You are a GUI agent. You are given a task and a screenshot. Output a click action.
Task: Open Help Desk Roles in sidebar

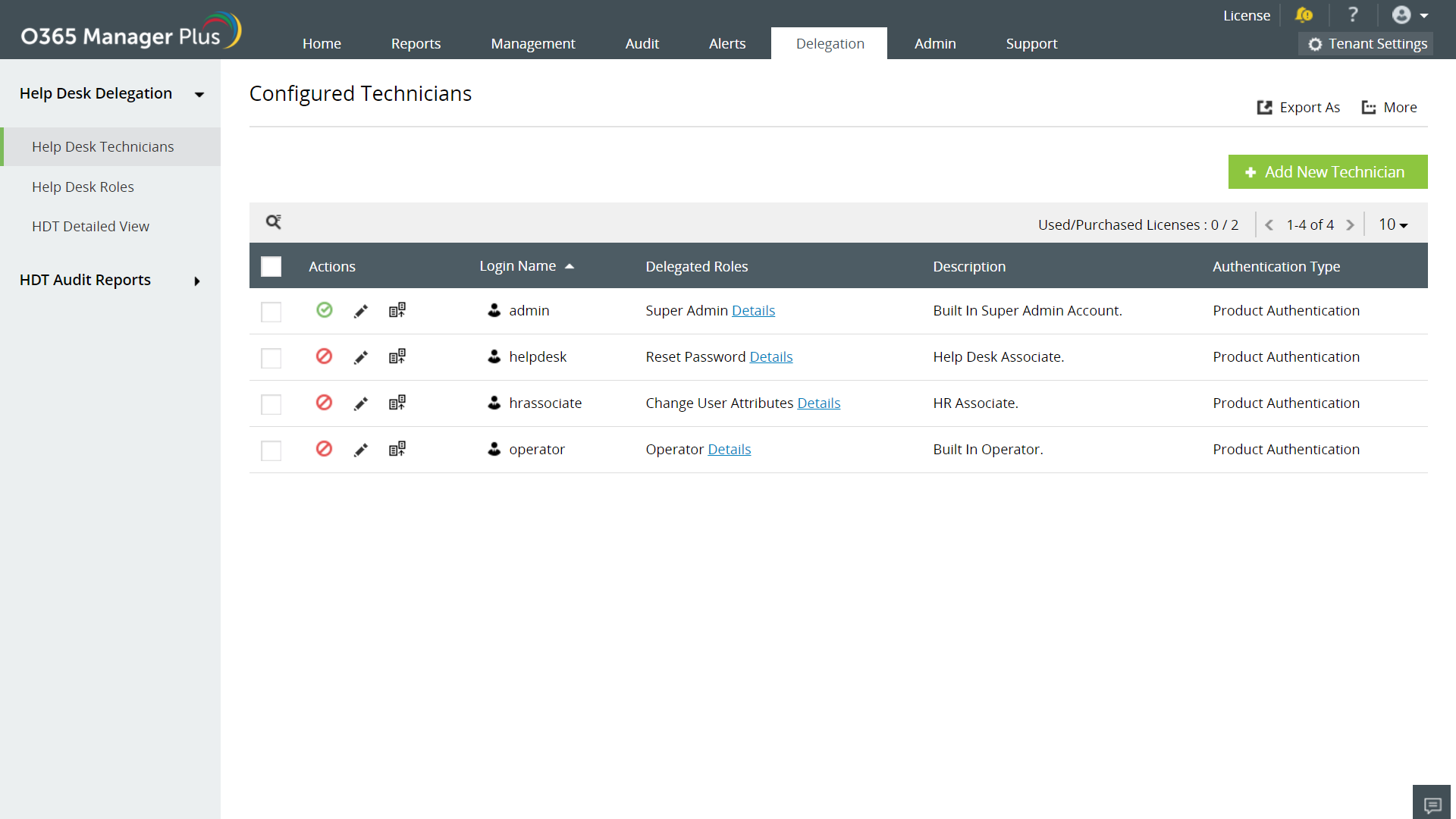click(x=83, y=187)
